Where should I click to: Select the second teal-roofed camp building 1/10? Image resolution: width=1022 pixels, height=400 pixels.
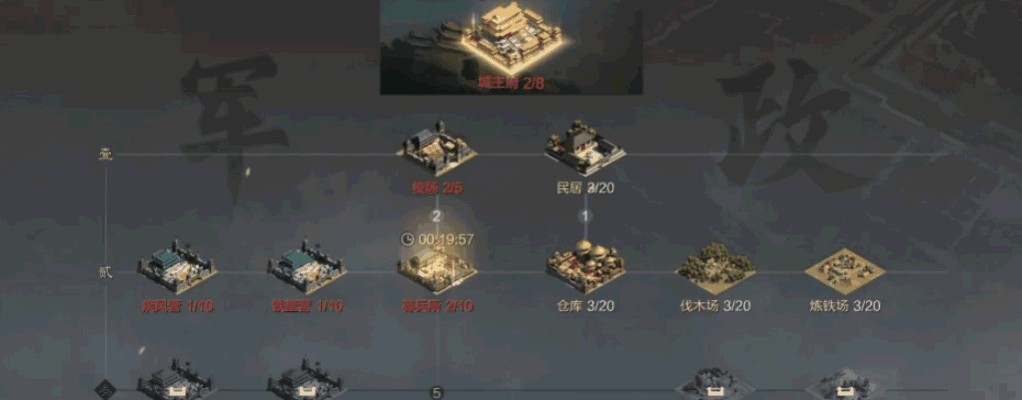coord(307,267)
